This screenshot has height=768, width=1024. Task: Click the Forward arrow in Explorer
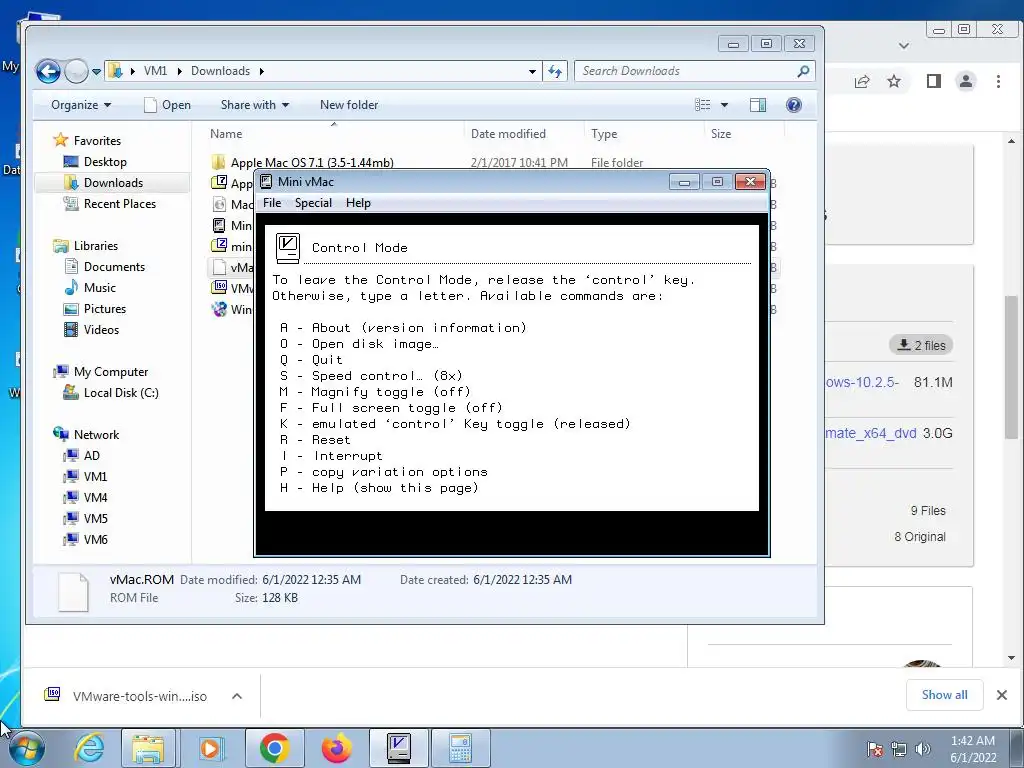(x=76, y=71)
